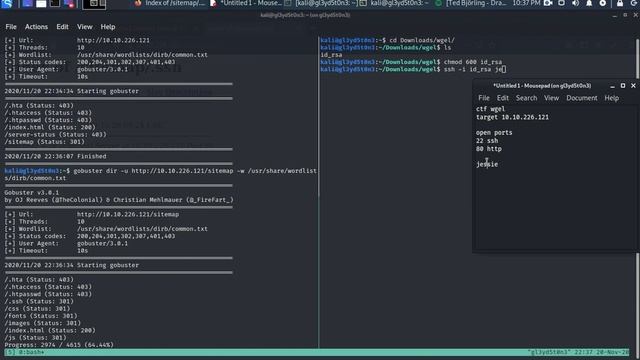Click the blue show-desktop panel icon
The width and height of the screenshot is (640, 360).
27,3
